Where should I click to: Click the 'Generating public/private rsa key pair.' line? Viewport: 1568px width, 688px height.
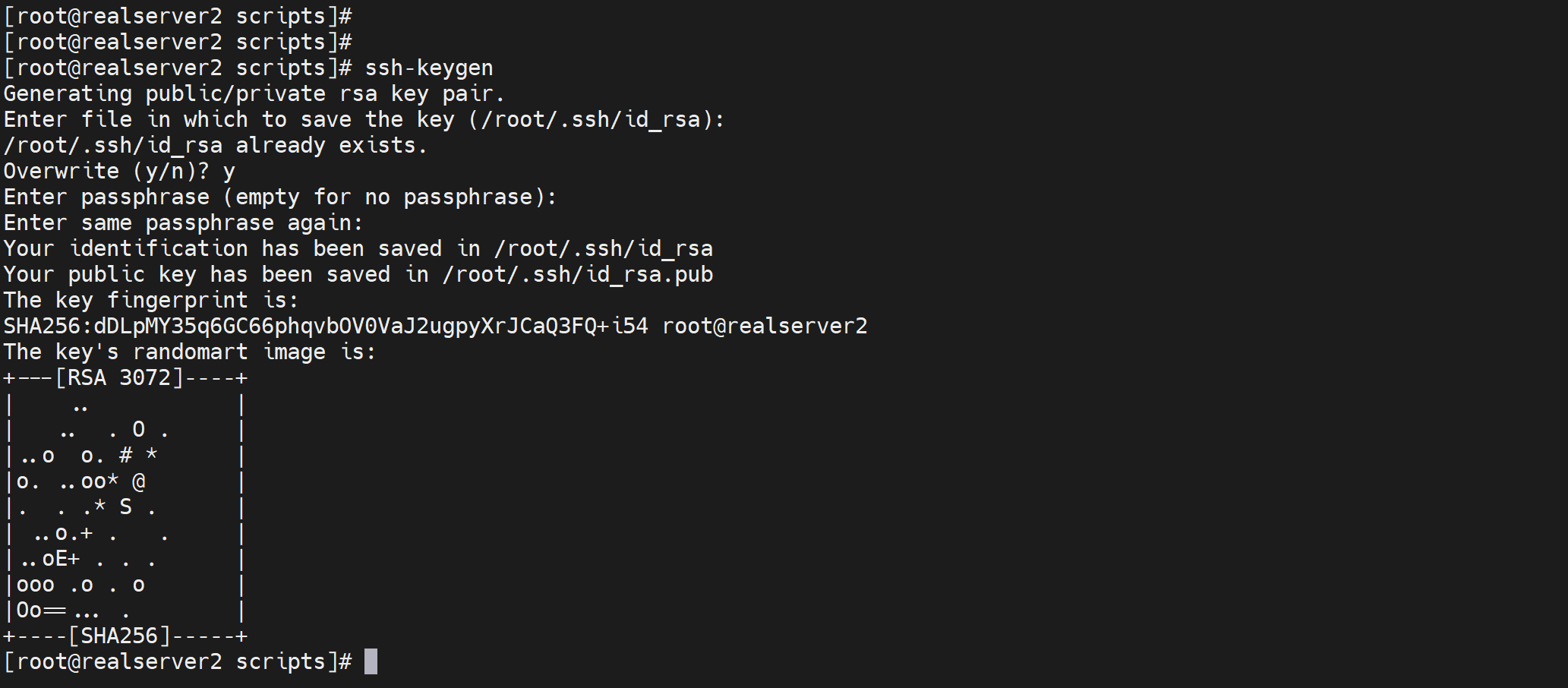[x=254, y=94]
